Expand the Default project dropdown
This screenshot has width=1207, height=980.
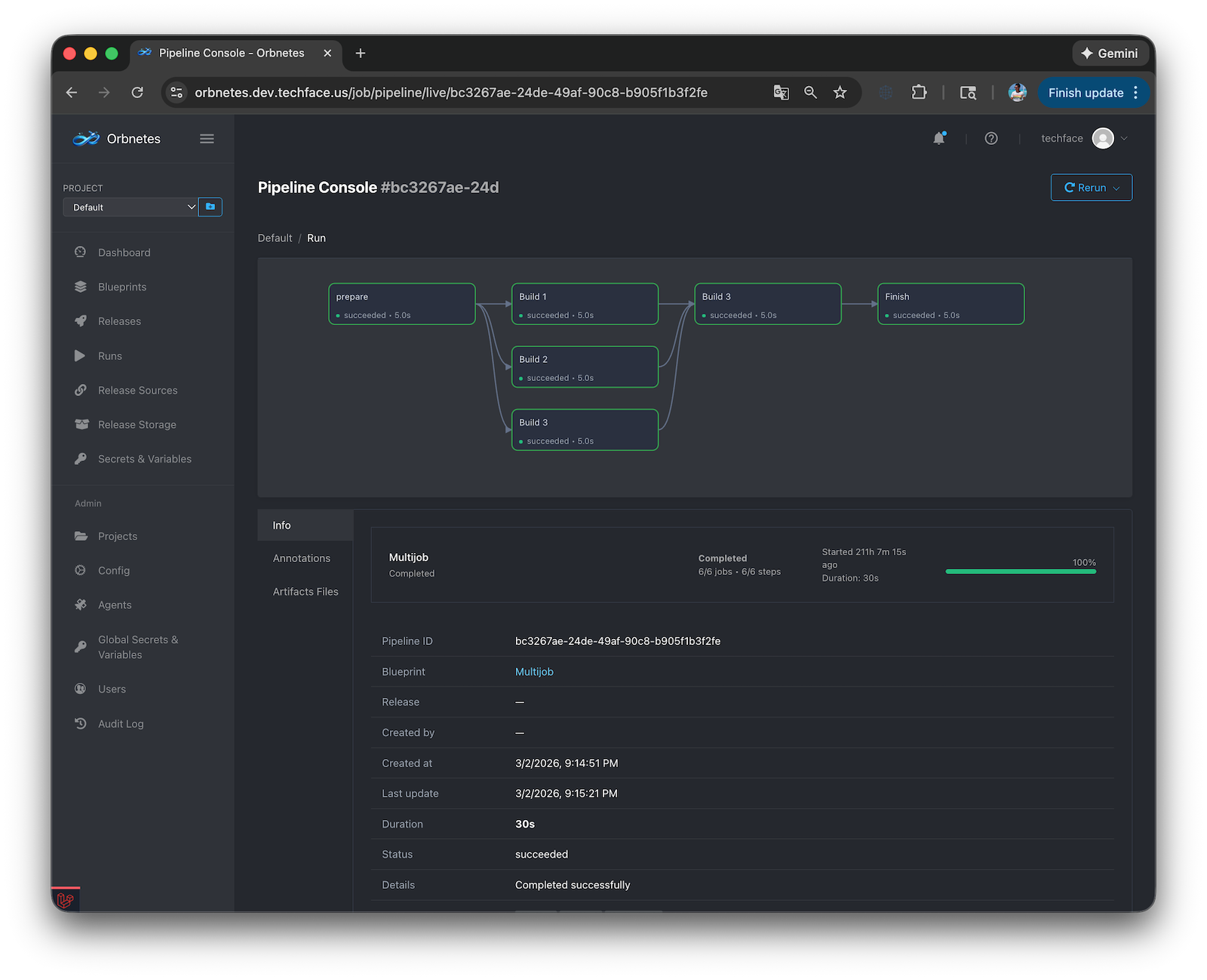(130, 207)
